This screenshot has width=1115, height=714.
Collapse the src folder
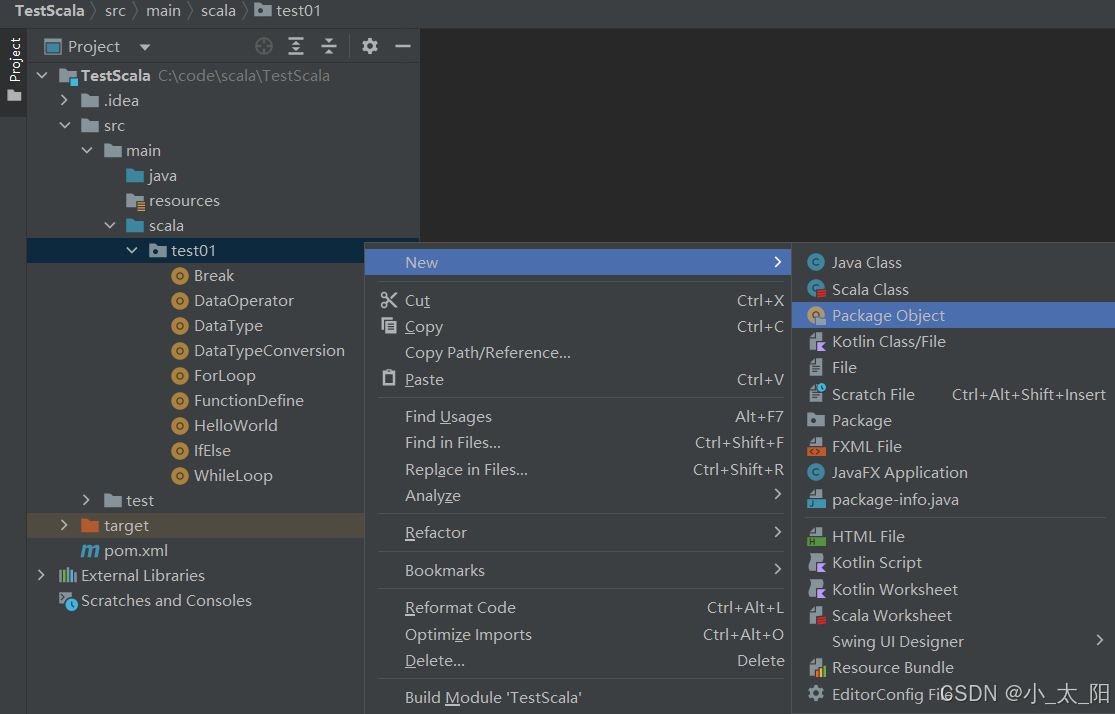tap(65, 125)
